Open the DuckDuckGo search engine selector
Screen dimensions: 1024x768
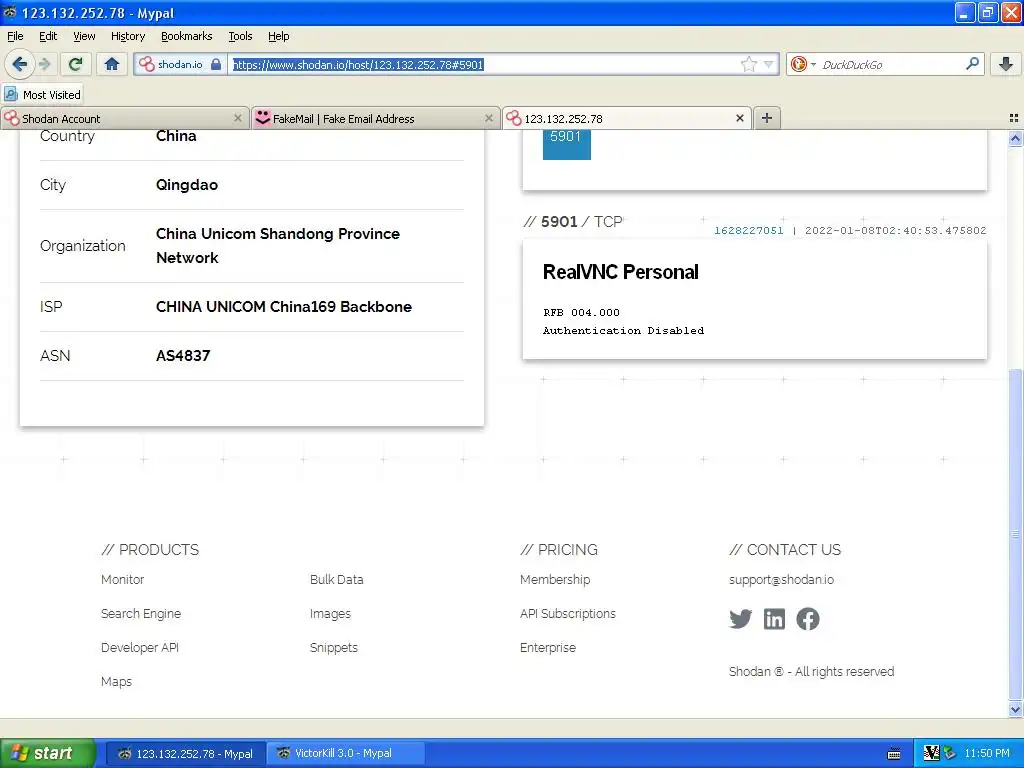click(x=803, y=64)
